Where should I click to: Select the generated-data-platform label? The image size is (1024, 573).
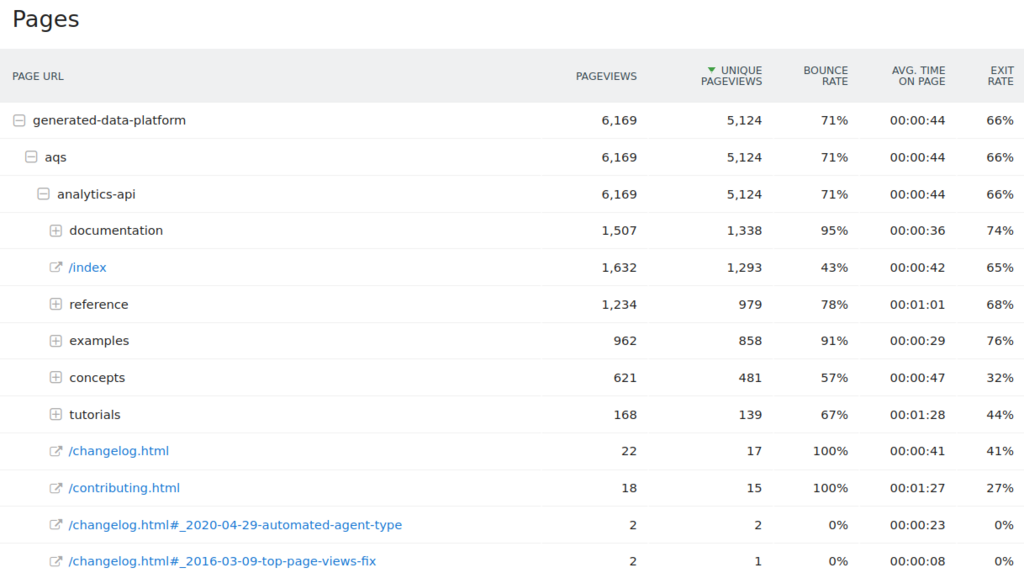pyautogui.click(x=109, y=120)
